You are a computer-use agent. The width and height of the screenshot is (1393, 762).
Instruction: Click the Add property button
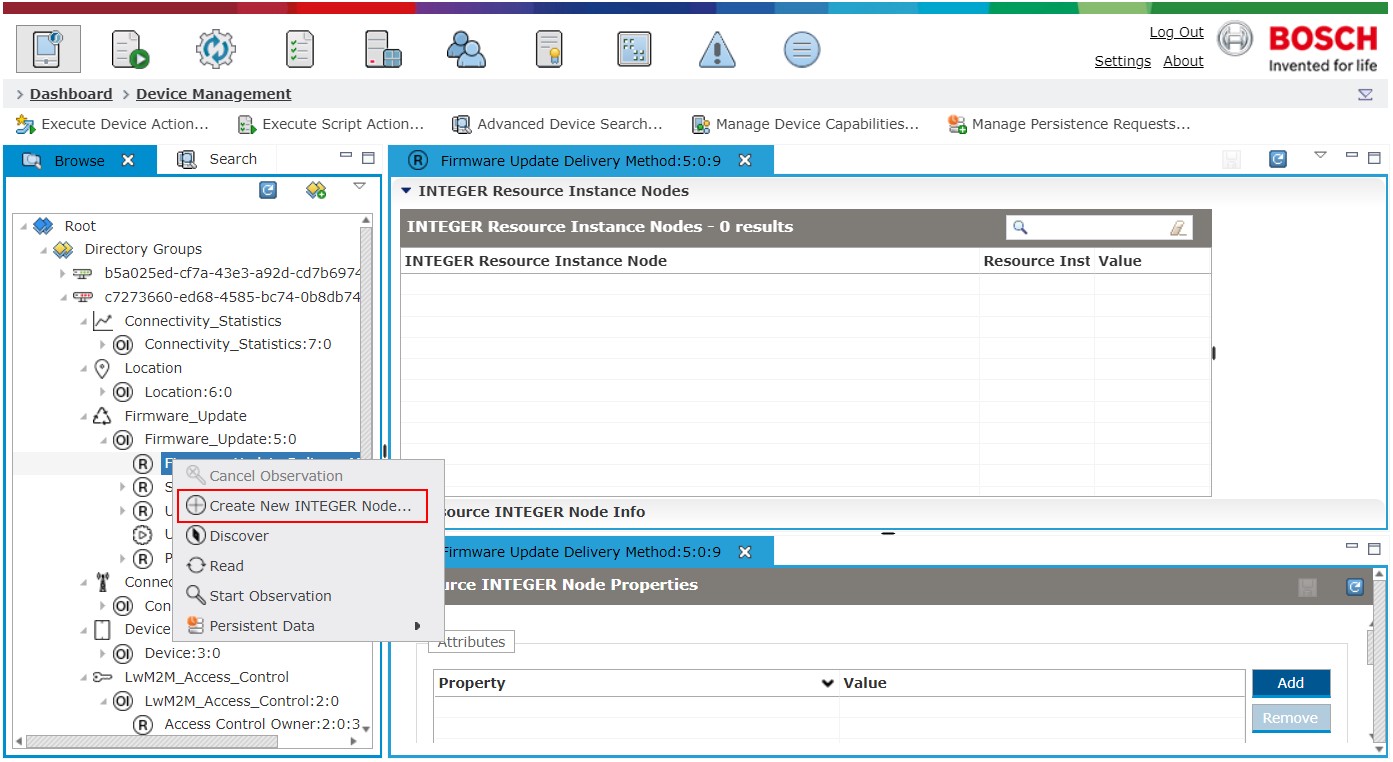(1291, 683)
